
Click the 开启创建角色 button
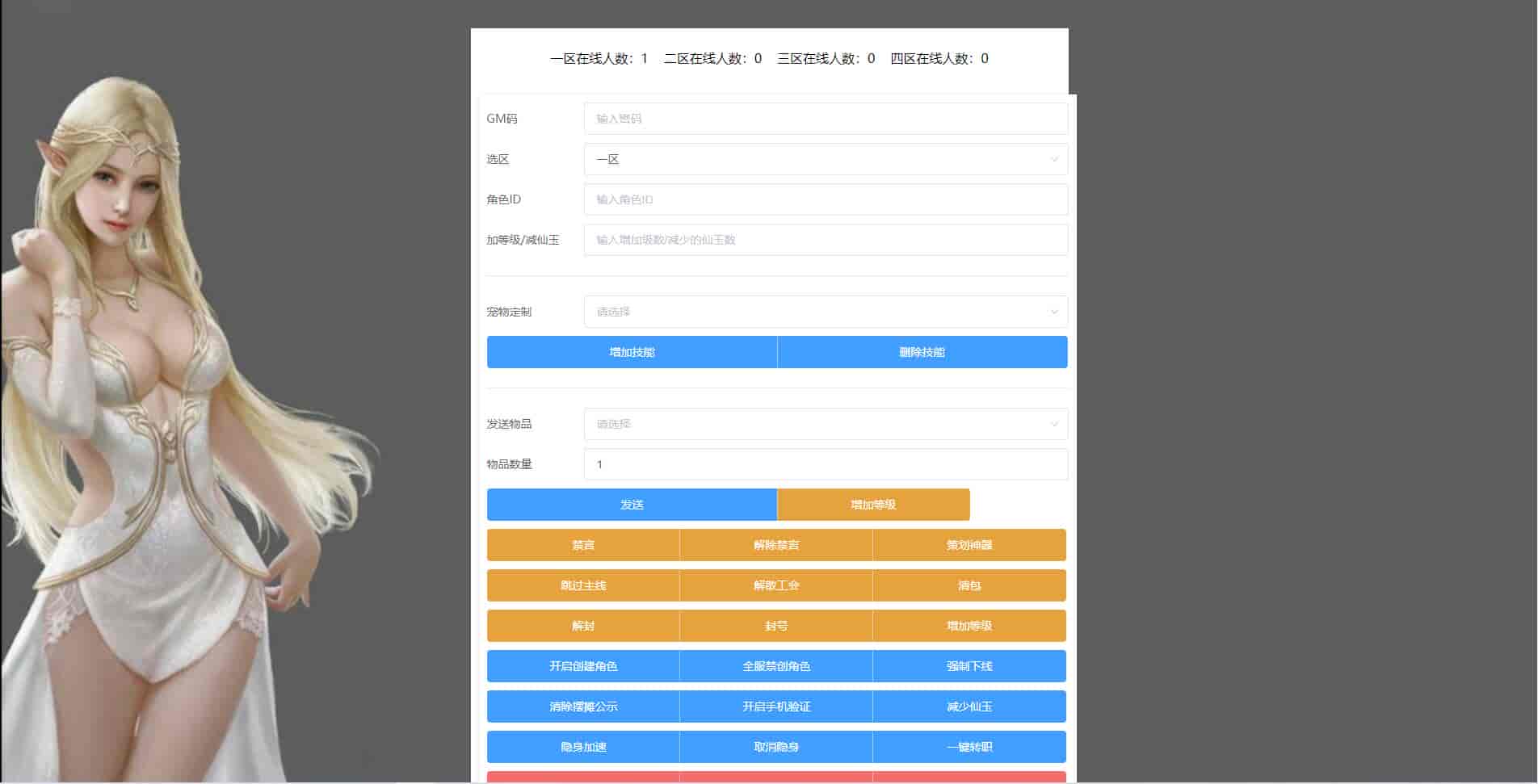pos(583,666)
